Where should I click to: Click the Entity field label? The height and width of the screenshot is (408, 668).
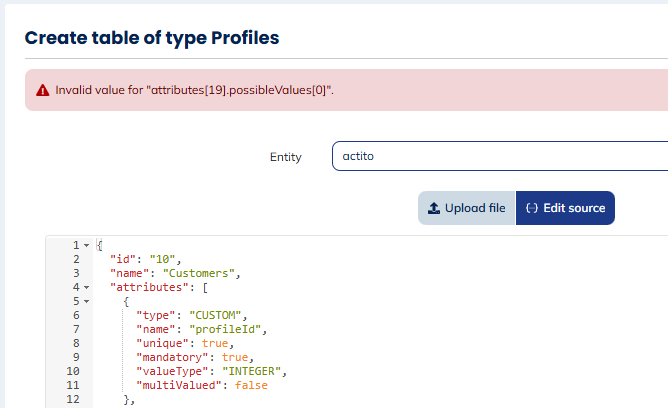pos(285,157)
